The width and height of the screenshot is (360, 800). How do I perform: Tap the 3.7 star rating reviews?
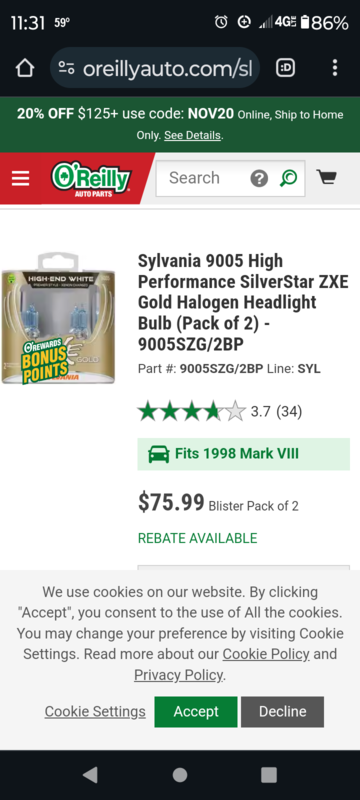click(x=220, y=411)
